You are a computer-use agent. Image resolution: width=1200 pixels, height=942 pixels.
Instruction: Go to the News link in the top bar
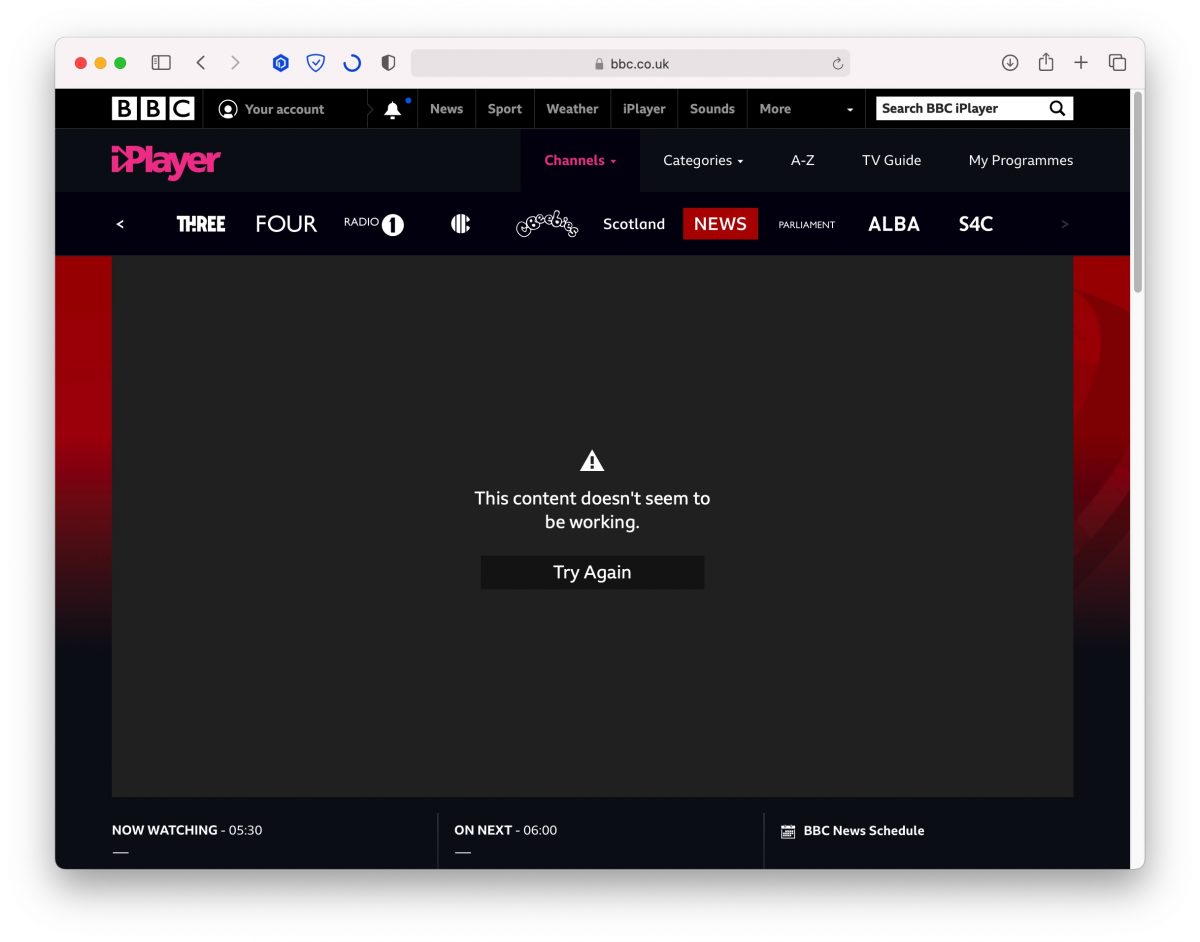click(x=446, y=109)
